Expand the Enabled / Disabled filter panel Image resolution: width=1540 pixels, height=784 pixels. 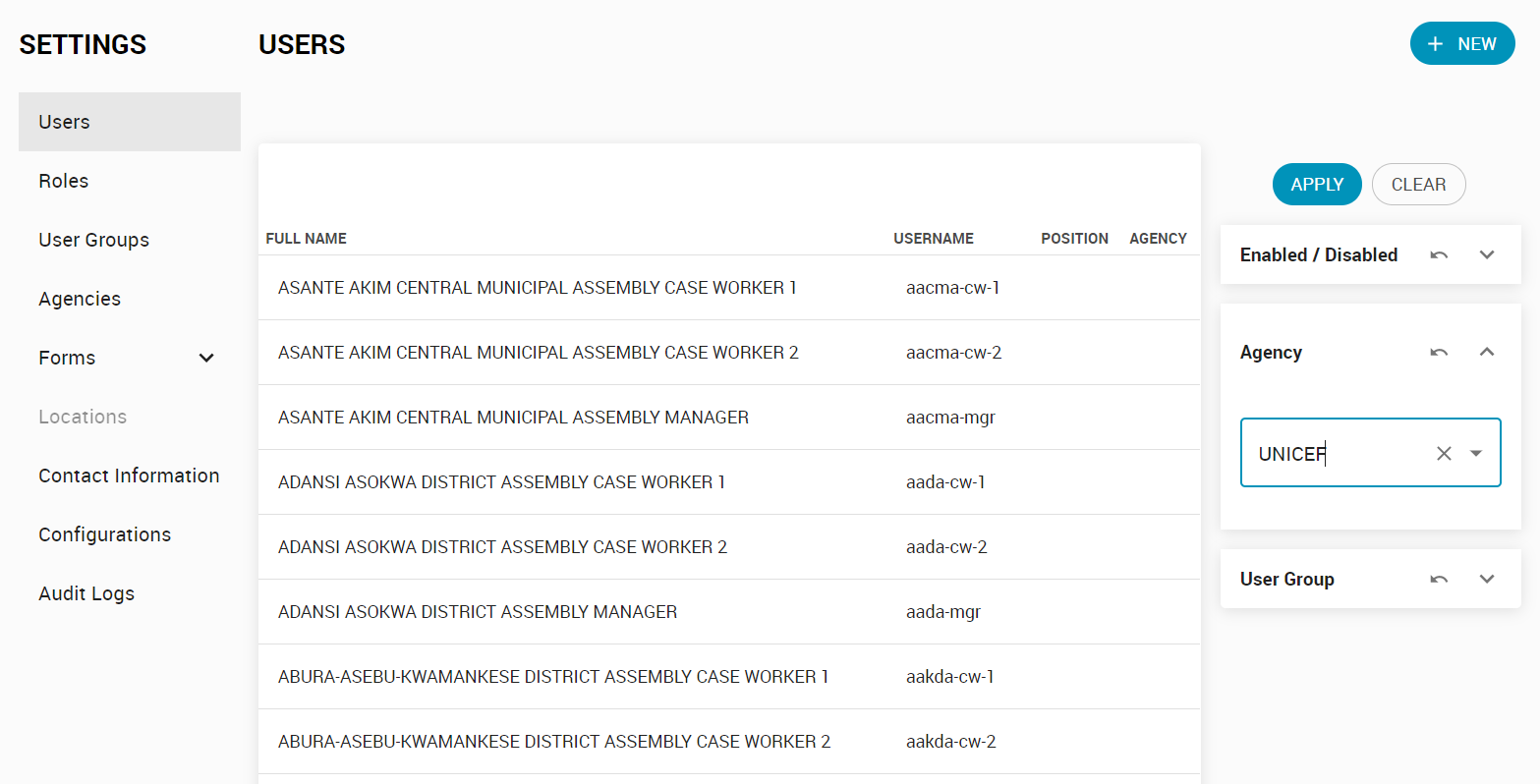(1487, 254)
